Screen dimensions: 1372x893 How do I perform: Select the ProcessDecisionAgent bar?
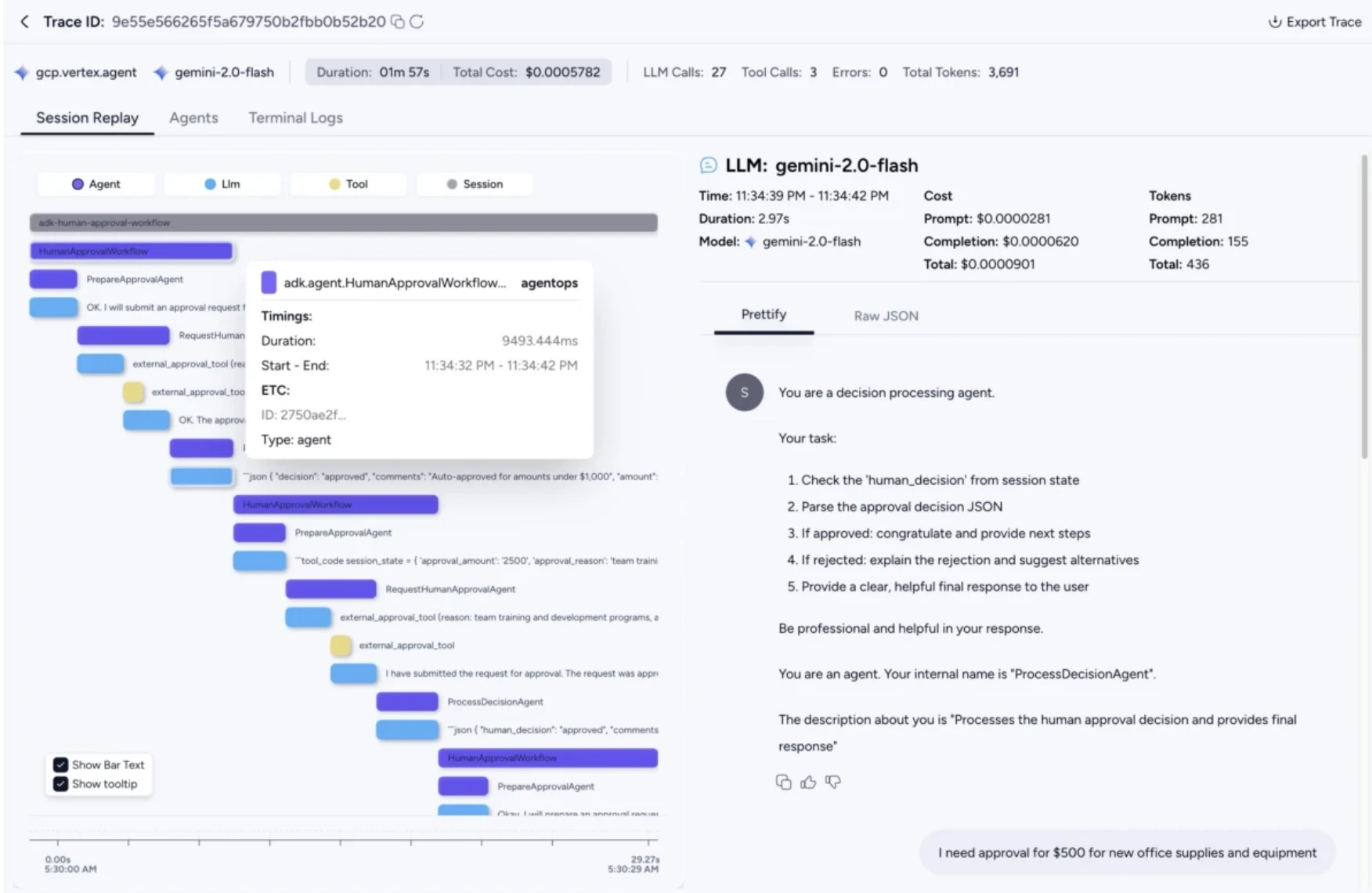[407, 702]
